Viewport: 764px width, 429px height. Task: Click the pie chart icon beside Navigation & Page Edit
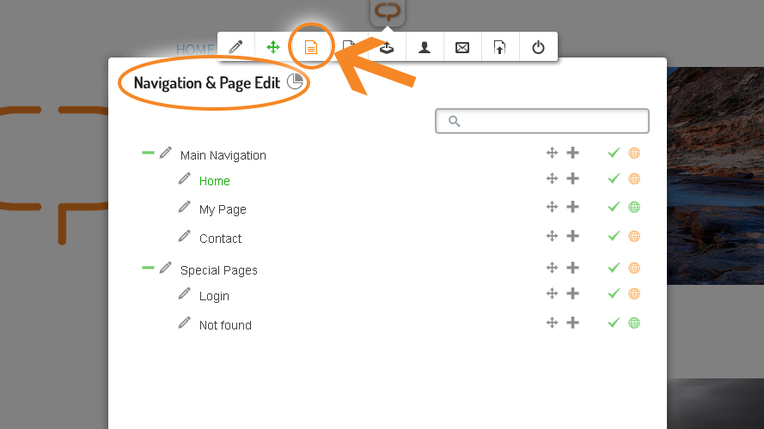pos(295,82)
